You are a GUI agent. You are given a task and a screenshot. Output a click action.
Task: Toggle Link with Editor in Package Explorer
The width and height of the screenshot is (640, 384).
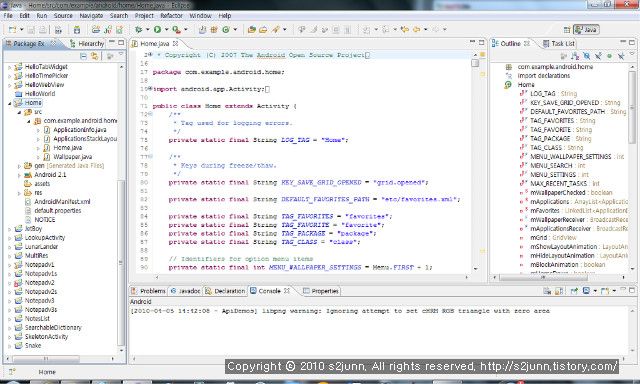tap(95, 56)
